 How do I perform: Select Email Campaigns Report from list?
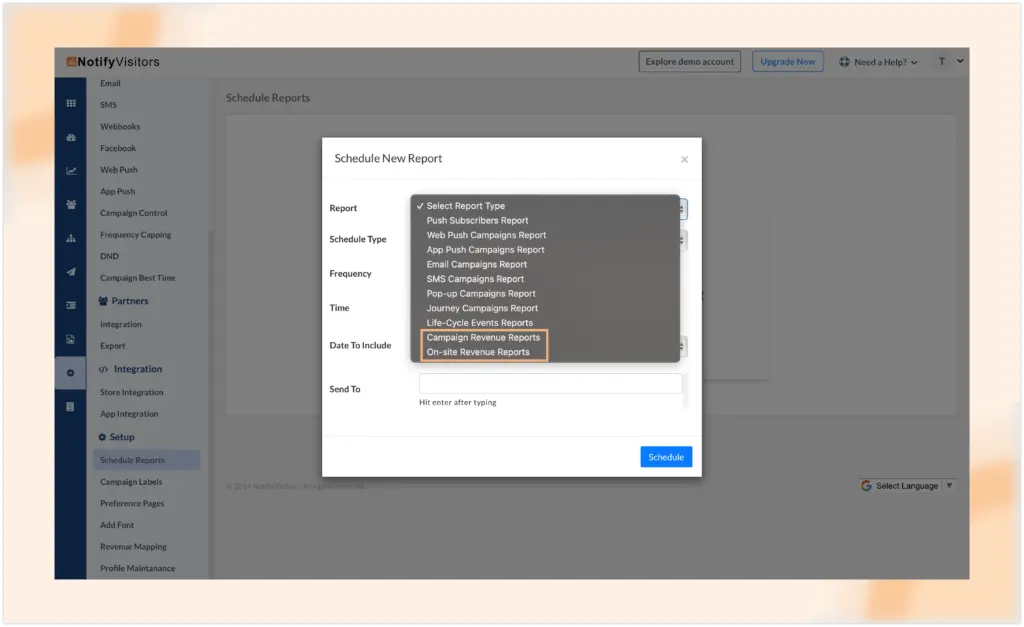(476, 265)
